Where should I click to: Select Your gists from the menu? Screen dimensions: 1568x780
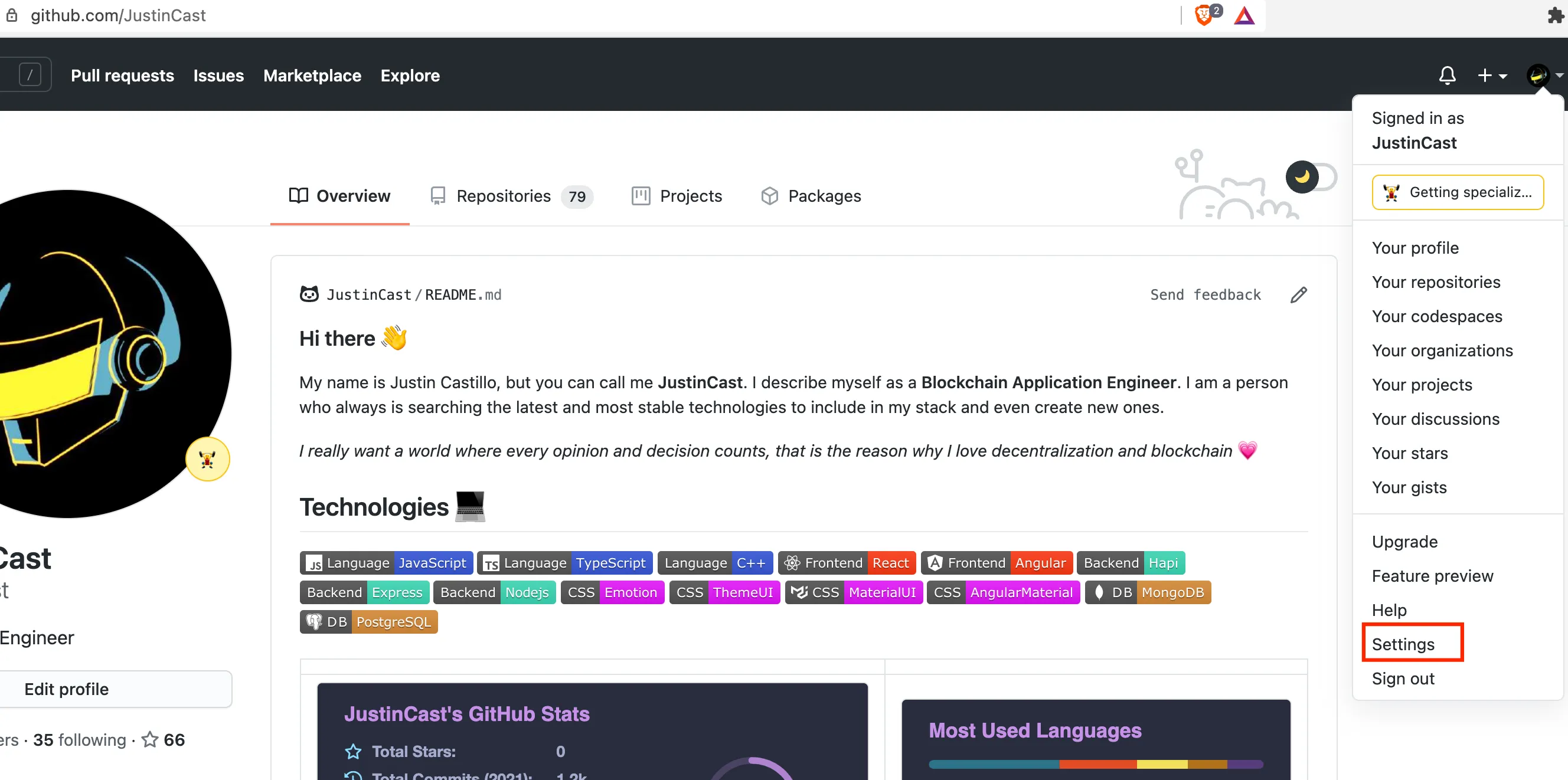(x=1409, y=487)
